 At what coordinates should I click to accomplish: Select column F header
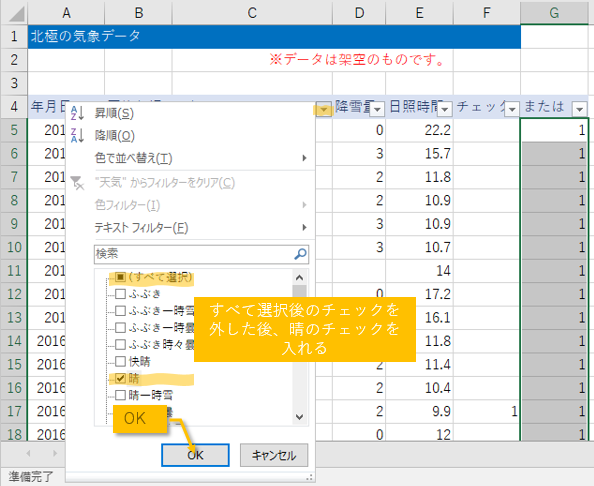click(x=487, y=13)
